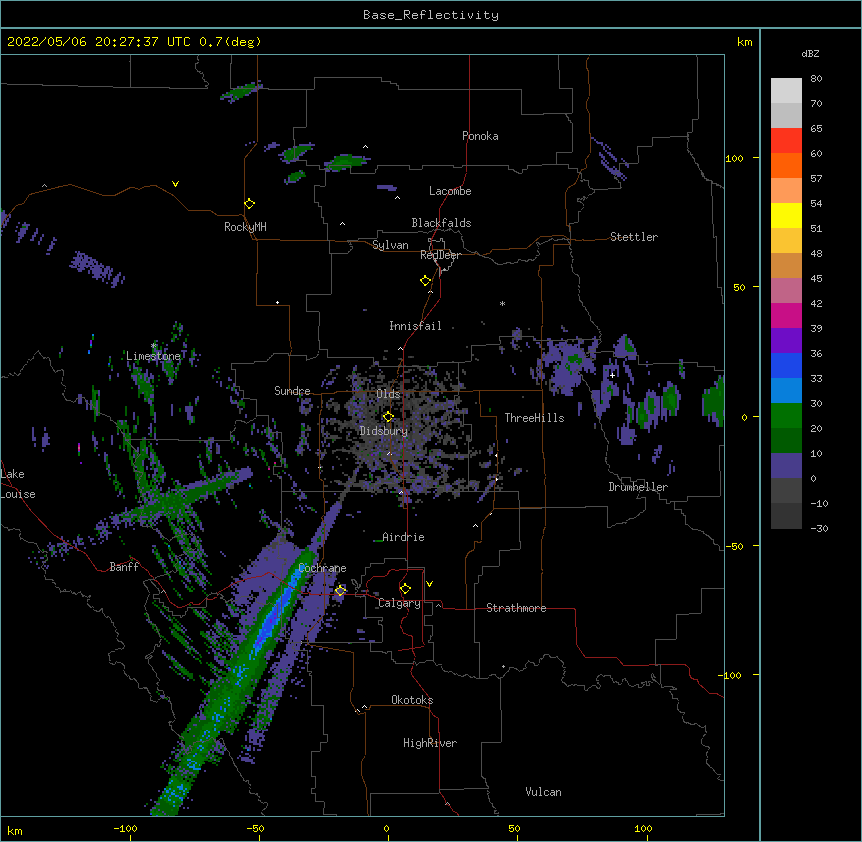Click the RockyMH town label
Screen dimensions: 862x842
245,227
